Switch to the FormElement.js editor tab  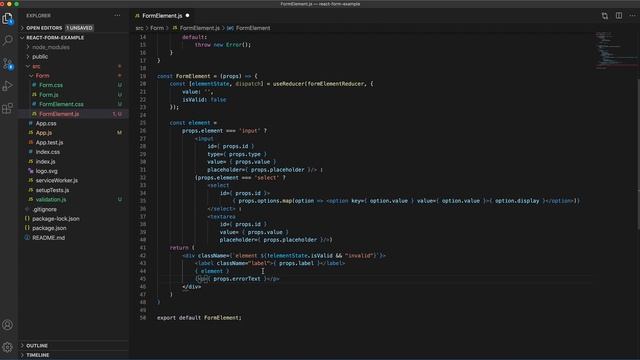(x=162, y=16)
